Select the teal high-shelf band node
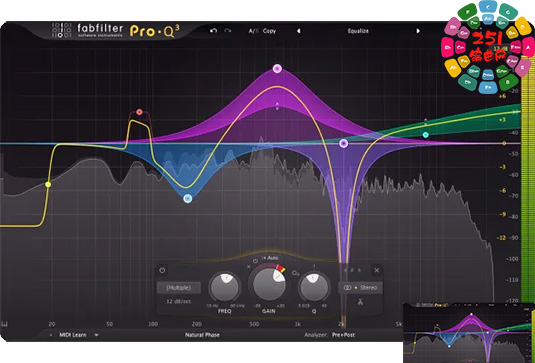 (425, 135)
